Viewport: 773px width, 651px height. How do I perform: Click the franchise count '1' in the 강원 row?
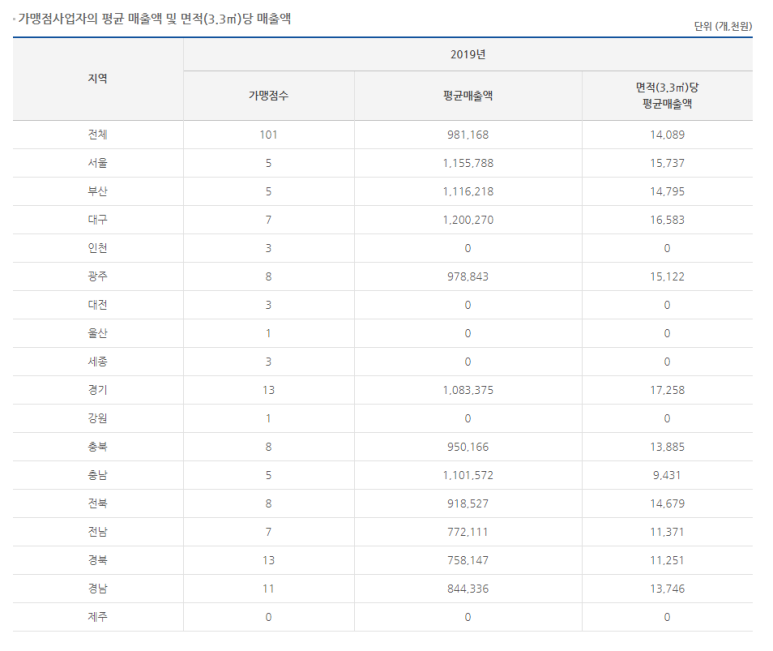tap(268, 418)
